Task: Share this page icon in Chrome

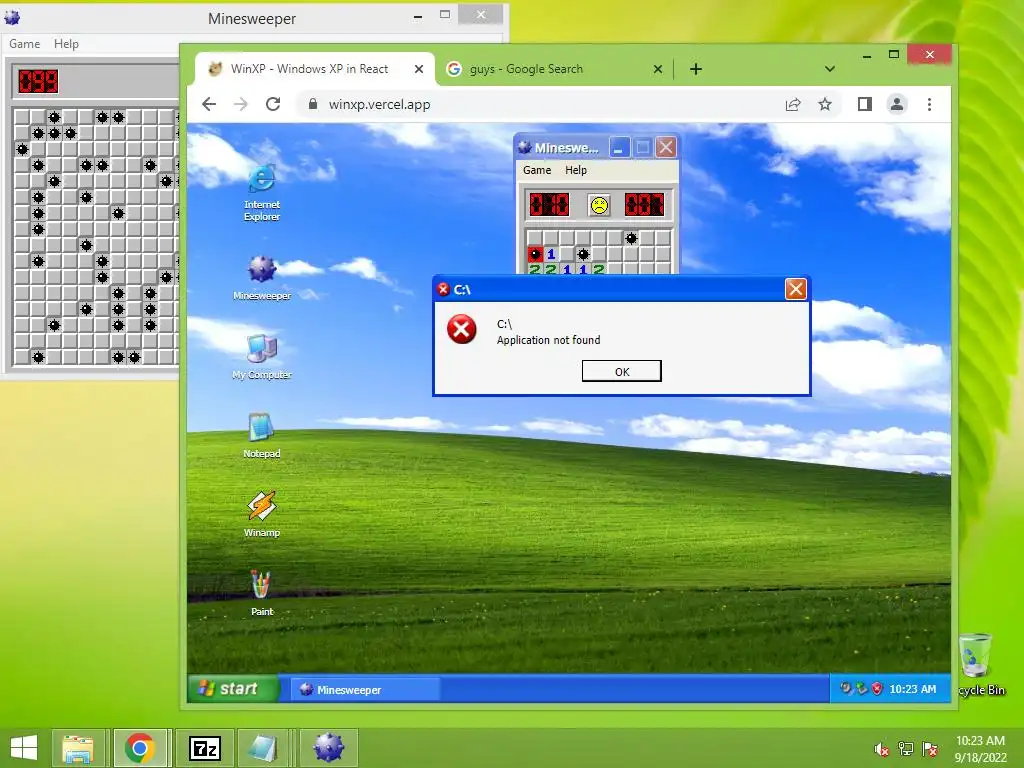Action: [x=793, y=104]
